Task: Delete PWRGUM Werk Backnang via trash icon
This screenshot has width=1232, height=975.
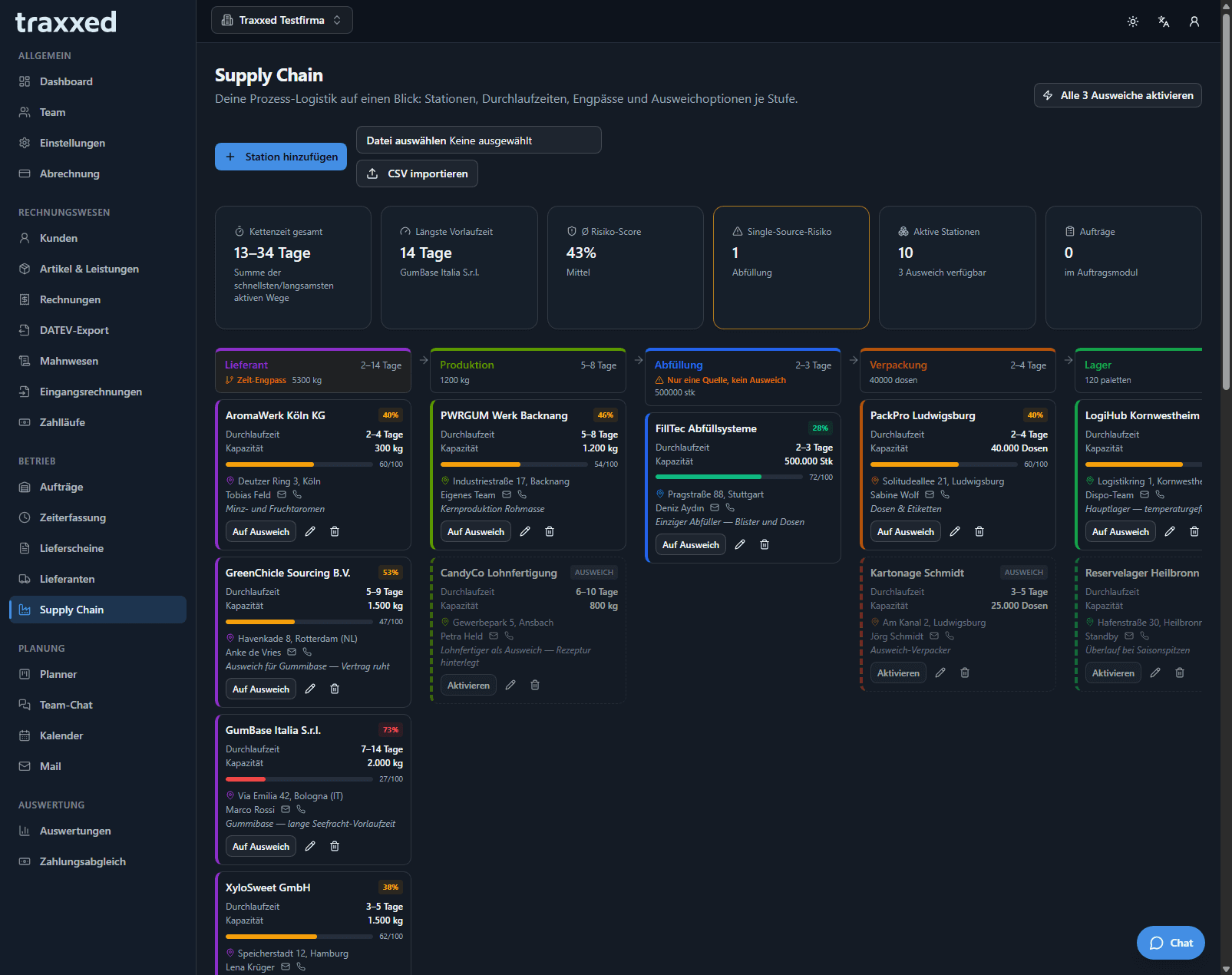Action: (550, 531)
